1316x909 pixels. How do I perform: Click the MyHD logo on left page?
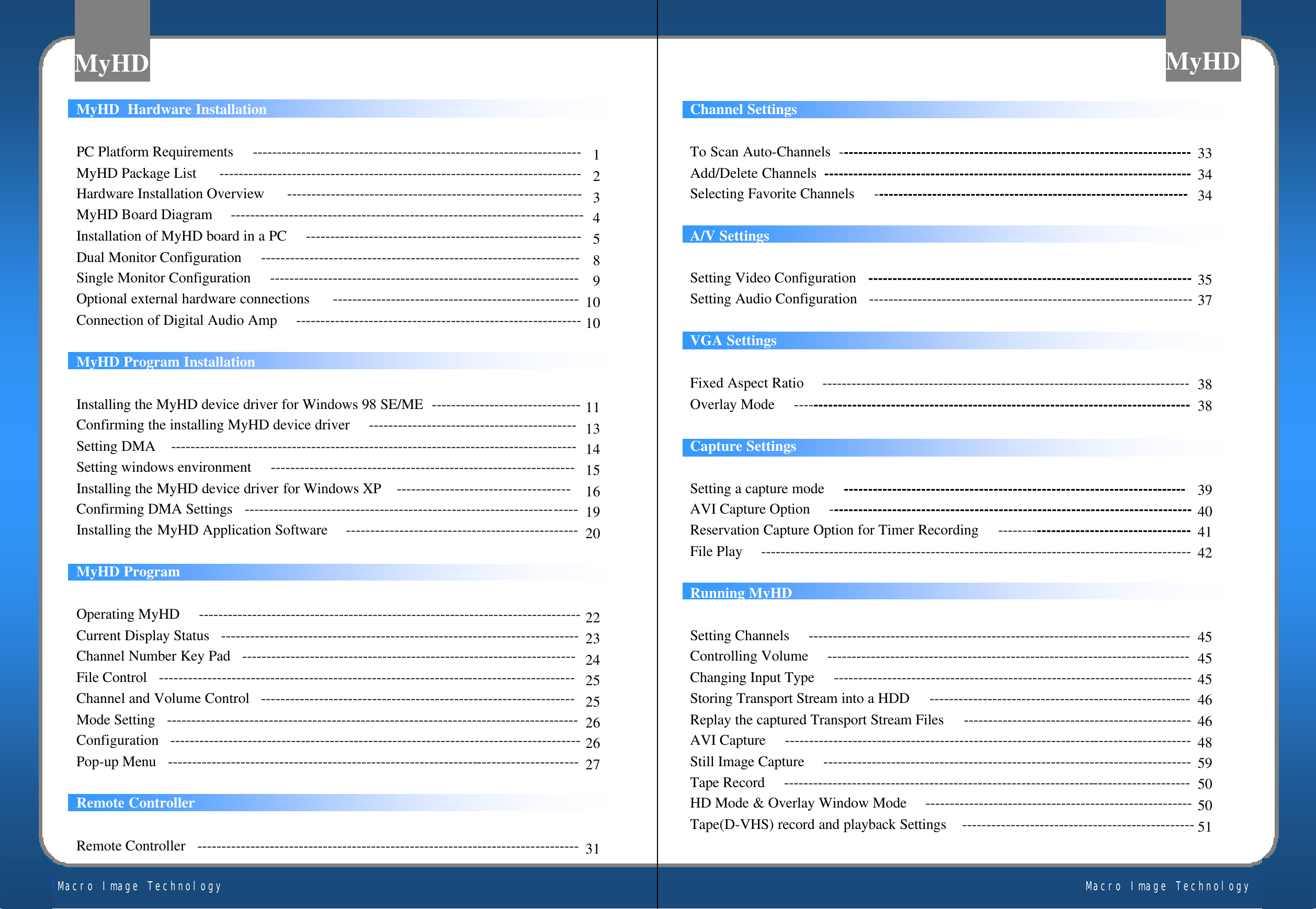[111, 63]
